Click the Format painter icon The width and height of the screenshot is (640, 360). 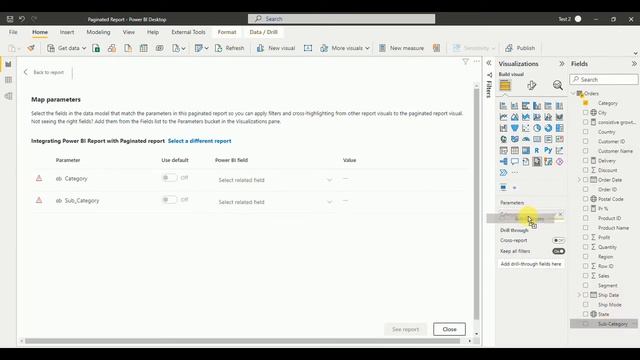coord(31,48)
